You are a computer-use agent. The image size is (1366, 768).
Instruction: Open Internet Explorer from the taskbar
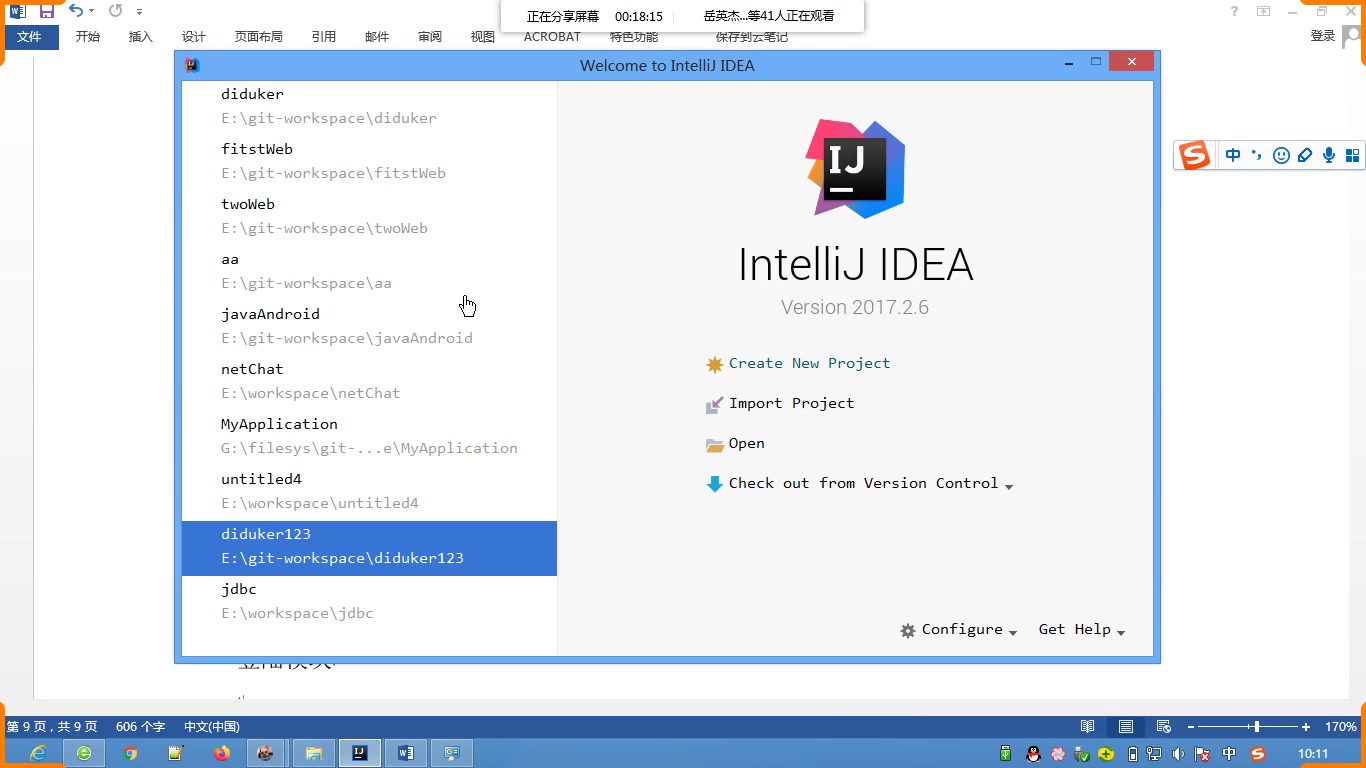[x=37, y=753]
